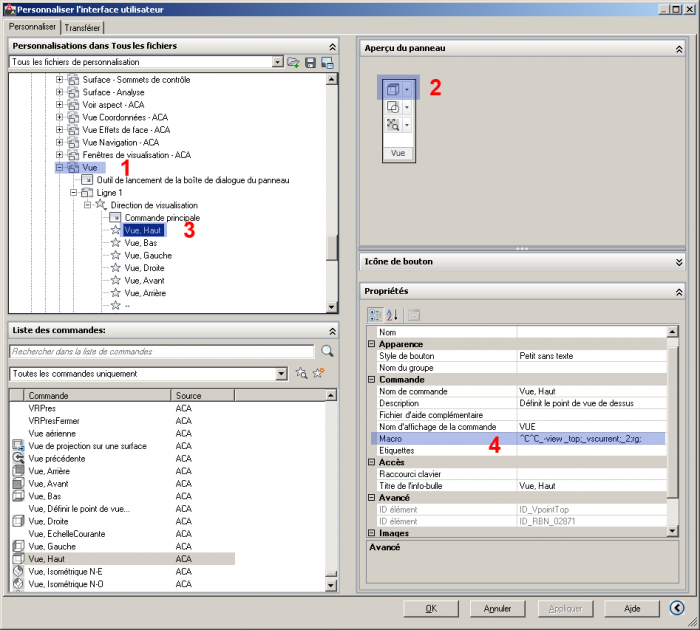Open the customization files dropdown list
The height and width of the screenshot is (630, 700).
277,63
